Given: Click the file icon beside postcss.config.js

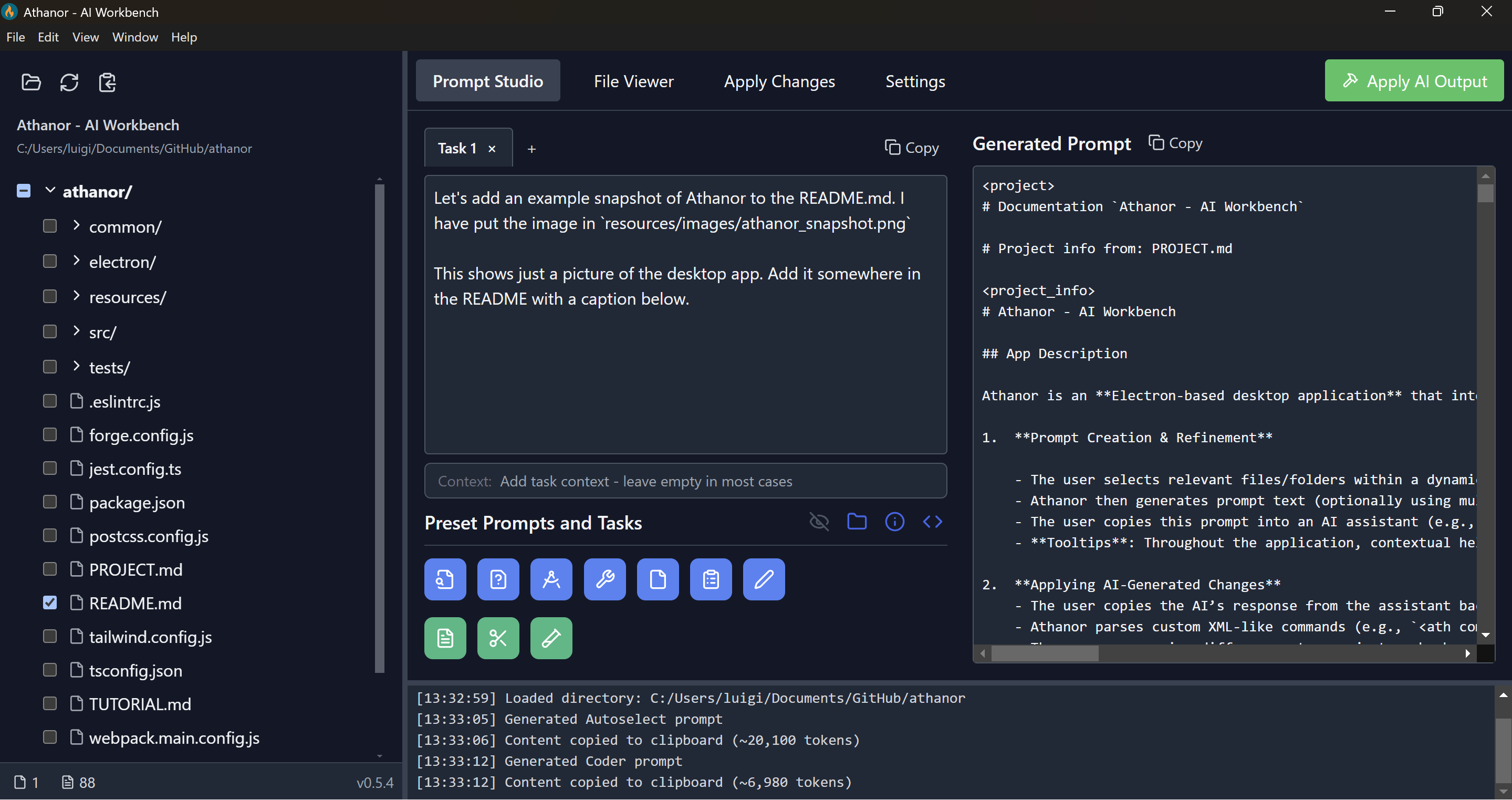Looking at the screenshot, I should (76, 536).
